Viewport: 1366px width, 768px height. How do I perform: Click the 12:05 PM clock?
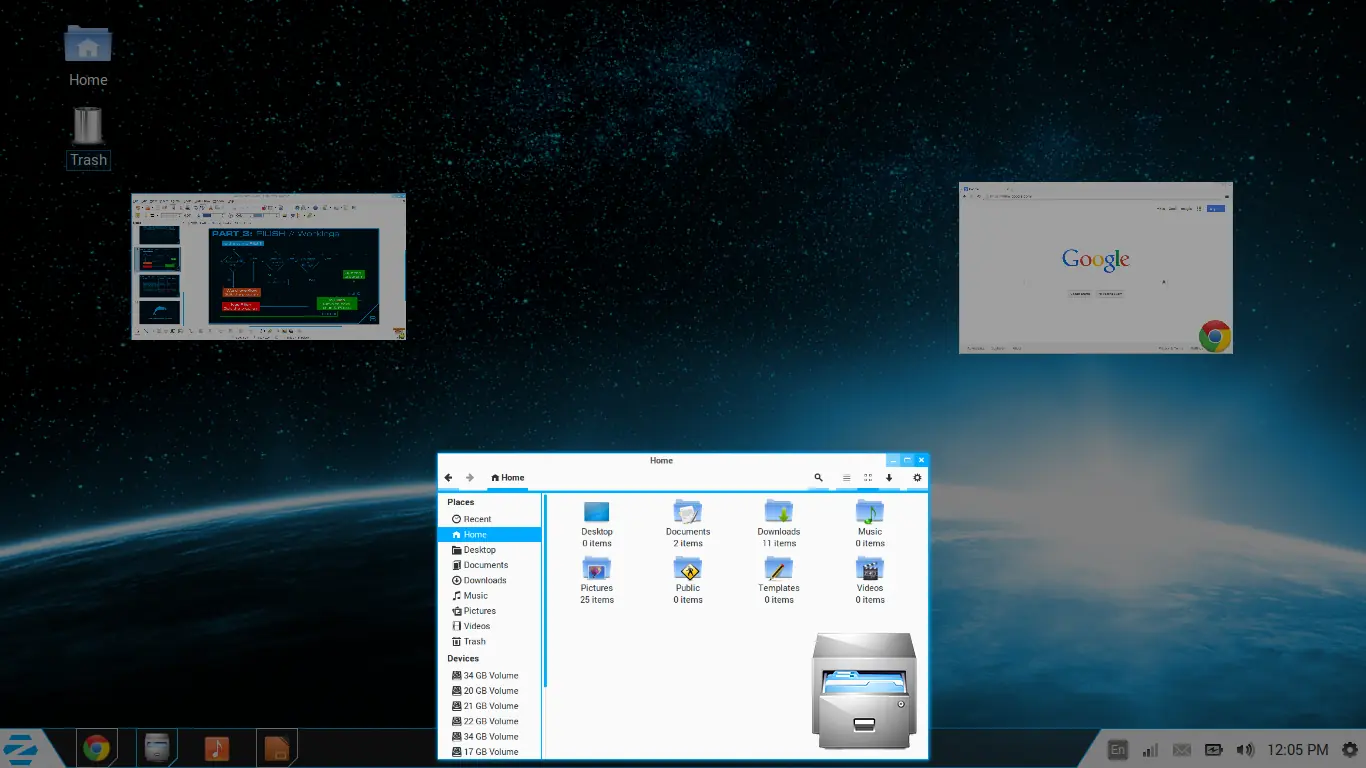pyautogui.click(x=1298, y=749)
